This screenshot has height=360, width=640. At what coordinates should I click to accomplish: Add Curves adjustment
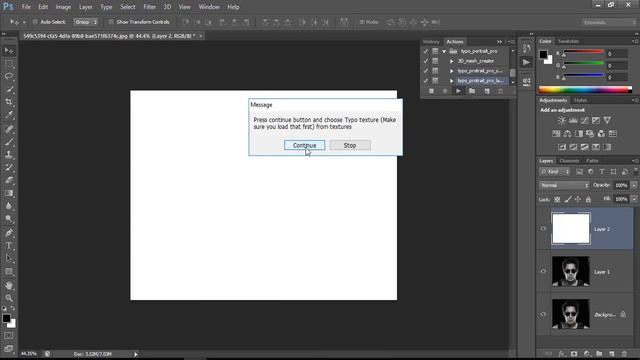[584, 120]
